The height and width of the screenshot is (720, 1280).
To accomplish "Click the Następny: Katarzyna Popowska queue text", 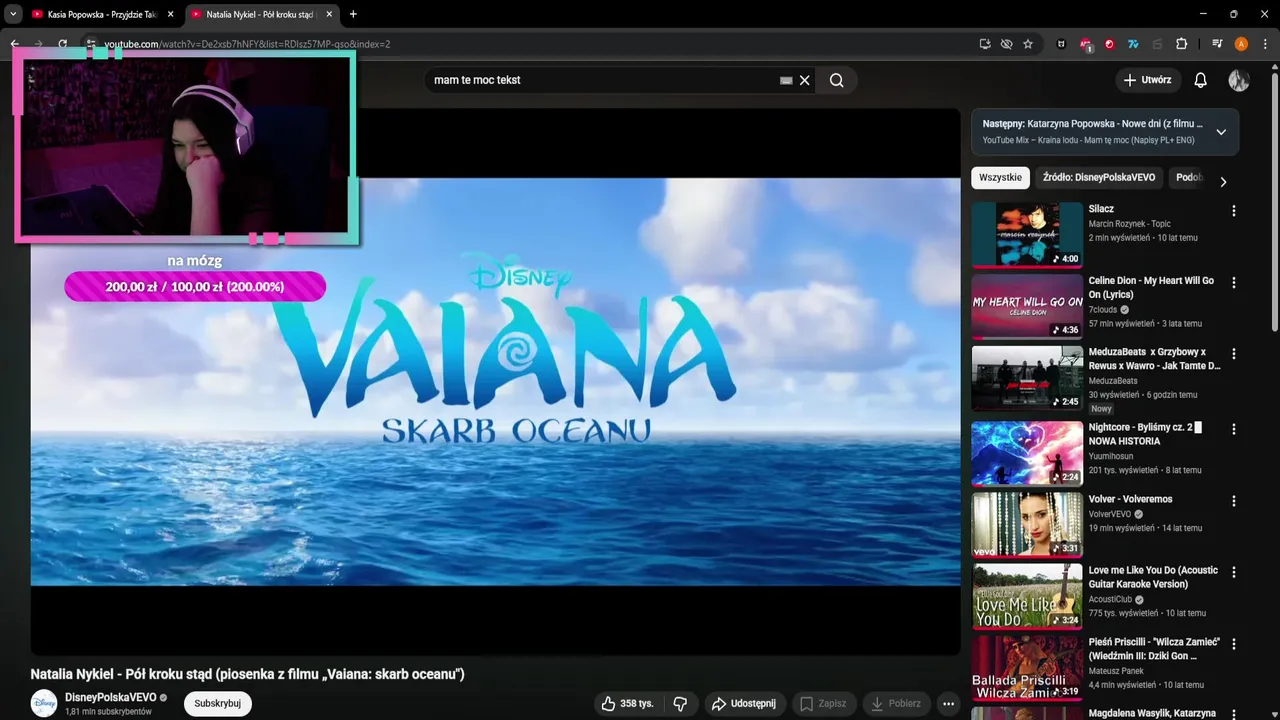I will (1092, 124).
